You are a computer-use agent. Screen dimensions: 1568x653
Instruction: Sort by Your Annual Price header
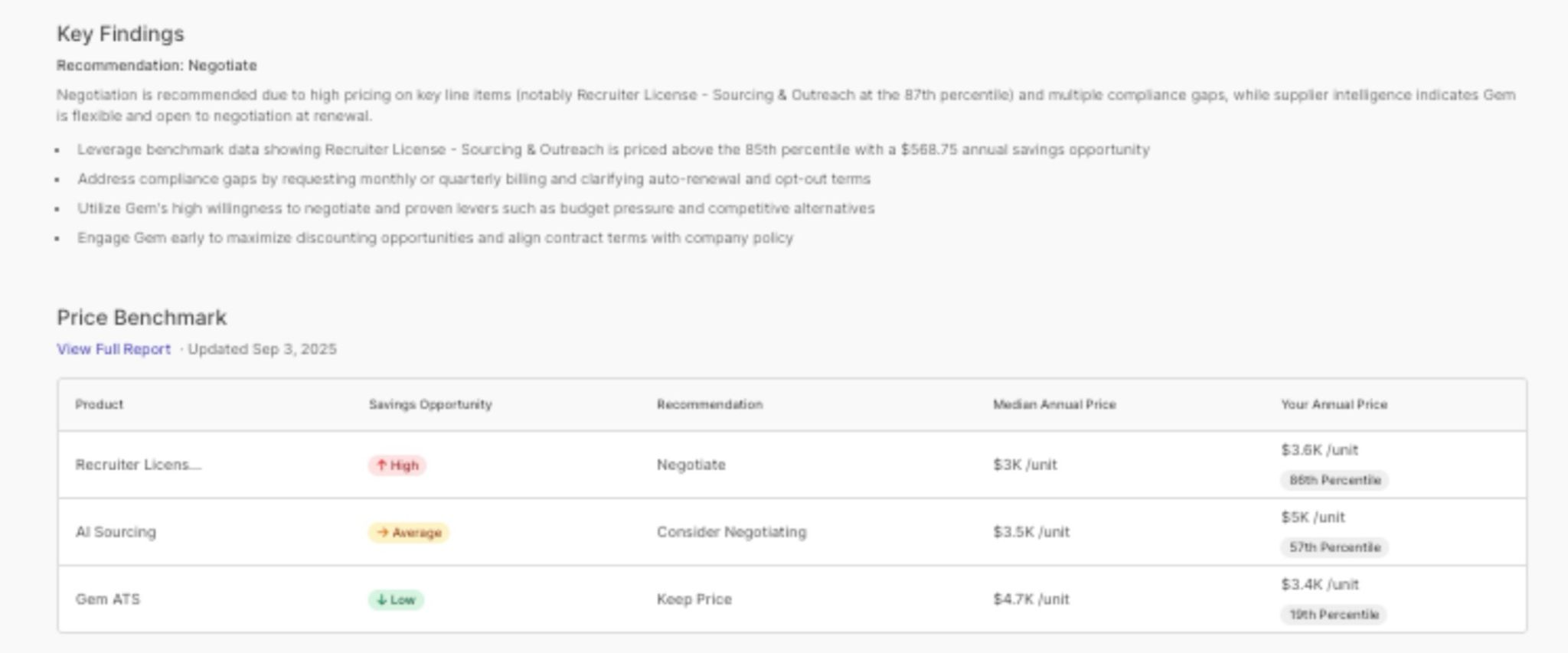(x=1334, y=404)
